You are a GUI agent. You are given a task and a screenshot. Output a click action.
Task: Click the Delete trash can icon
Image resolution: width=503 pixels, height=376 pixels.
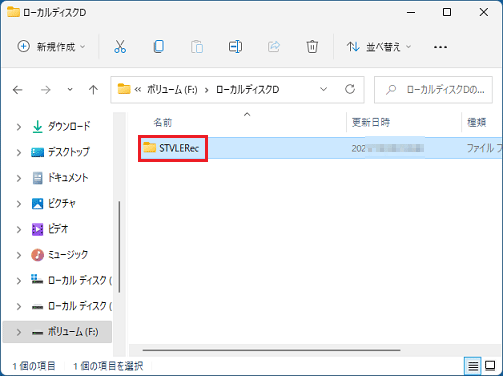(x=312, y=47)
